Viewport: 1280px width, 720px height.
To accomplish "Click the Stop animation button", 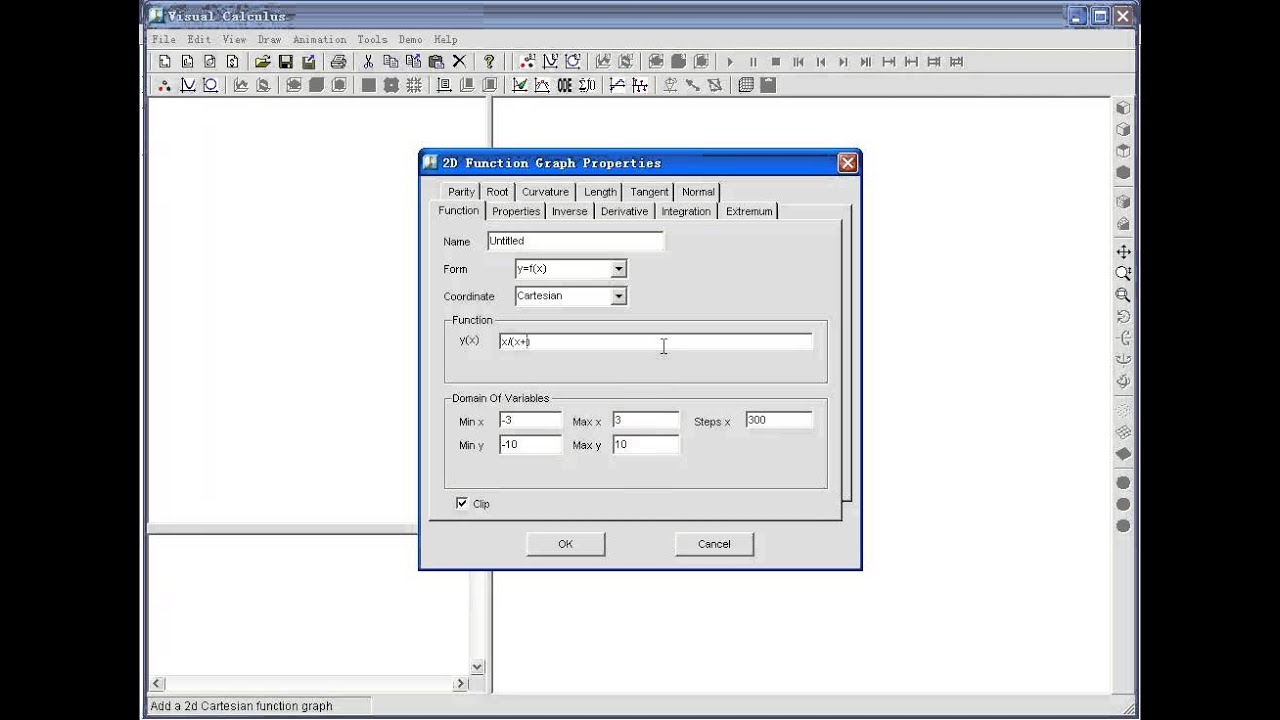I will point(775,61).
